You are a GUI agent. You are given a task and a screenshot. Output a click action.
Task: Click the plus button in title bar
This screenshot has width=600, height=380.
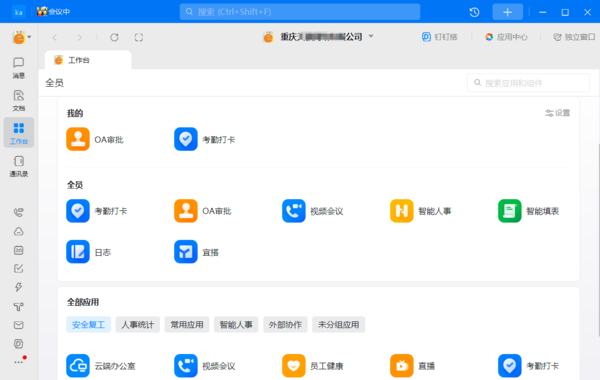pyautogui.click(x=507, y=12)
